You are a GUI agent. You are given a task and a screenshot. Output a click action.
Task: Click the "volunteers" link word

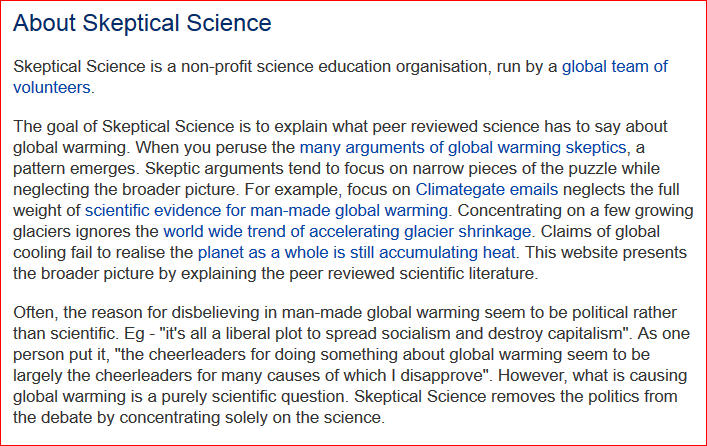(52, 87)
